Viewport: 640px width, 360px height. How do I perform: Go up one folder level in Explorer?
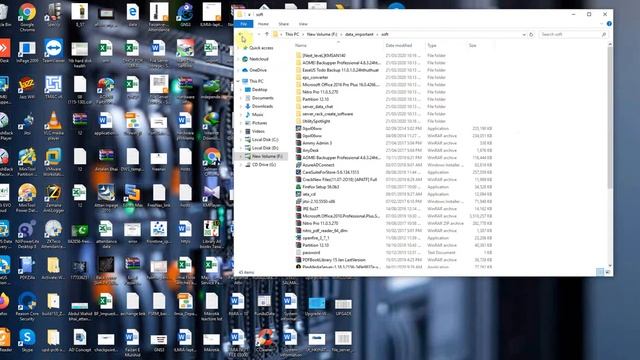click(x=267, y=34)
